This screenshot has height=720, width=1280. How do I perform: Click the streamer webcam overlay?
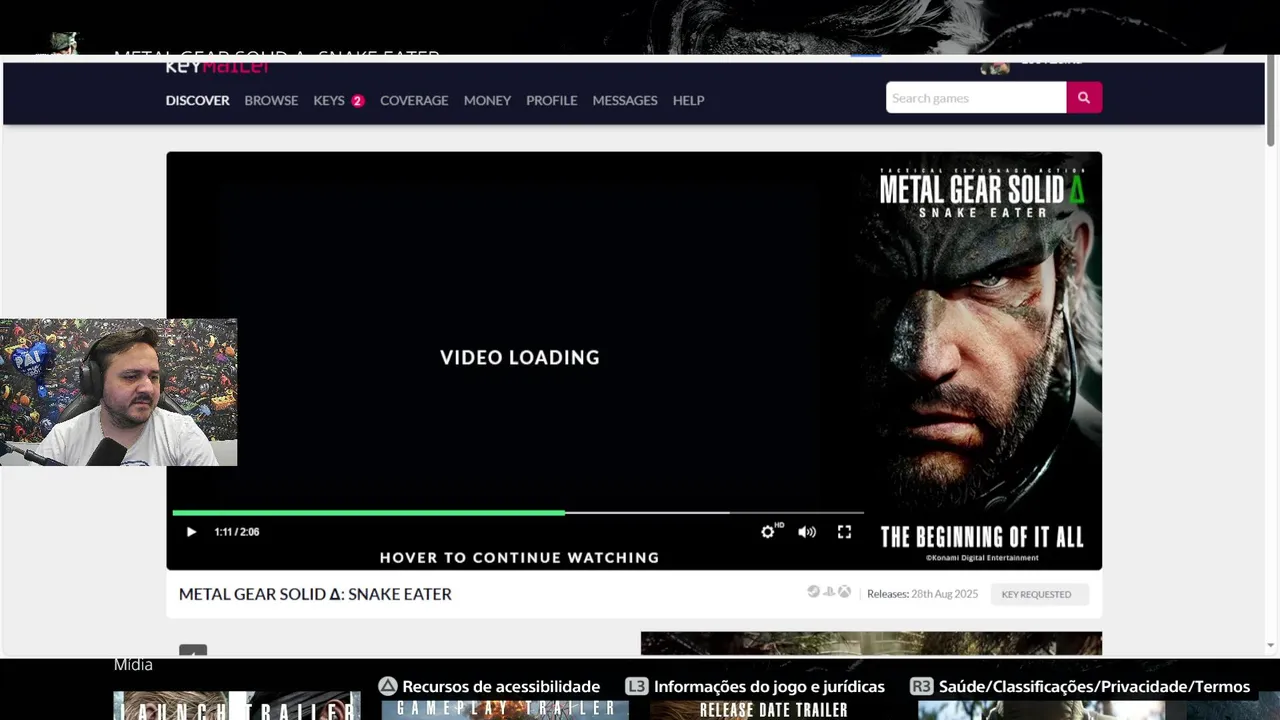click(118, 392)
